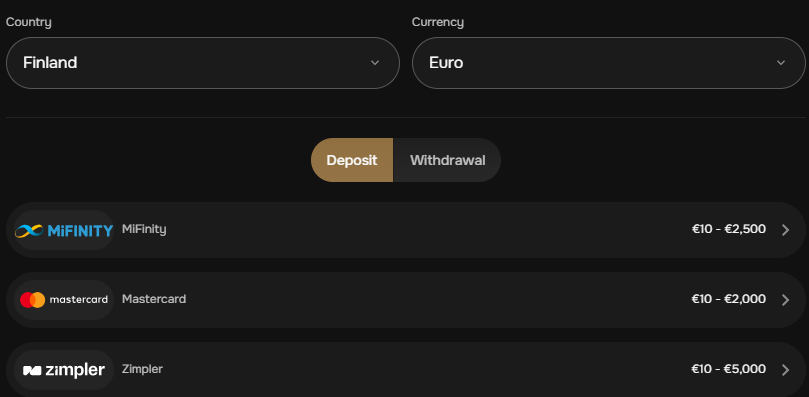Click the €10 - €5,000 limit text
Viewport: 809px width, 397px height.
coord(729,369)
